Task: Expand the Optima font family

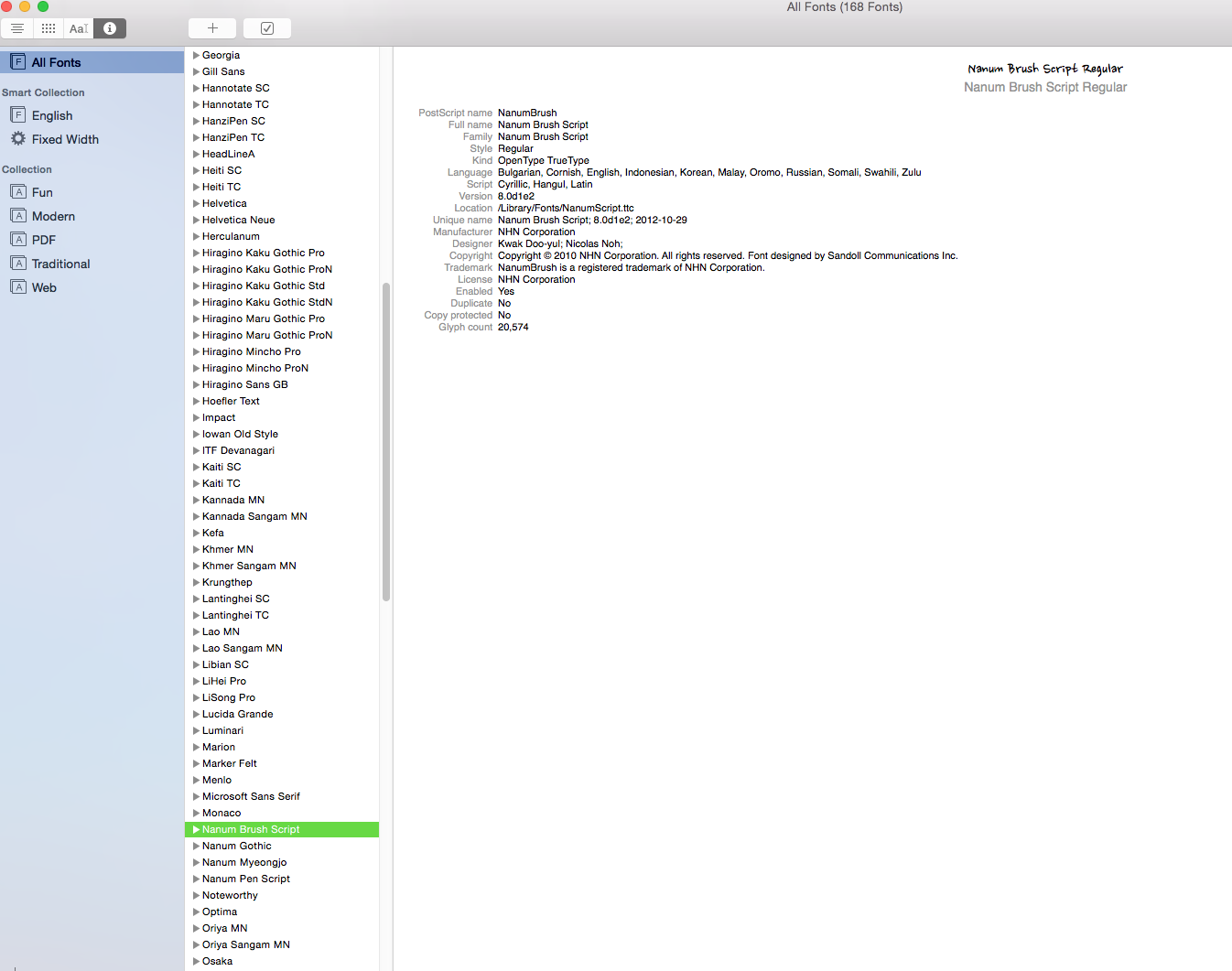Action: (196, 912)
